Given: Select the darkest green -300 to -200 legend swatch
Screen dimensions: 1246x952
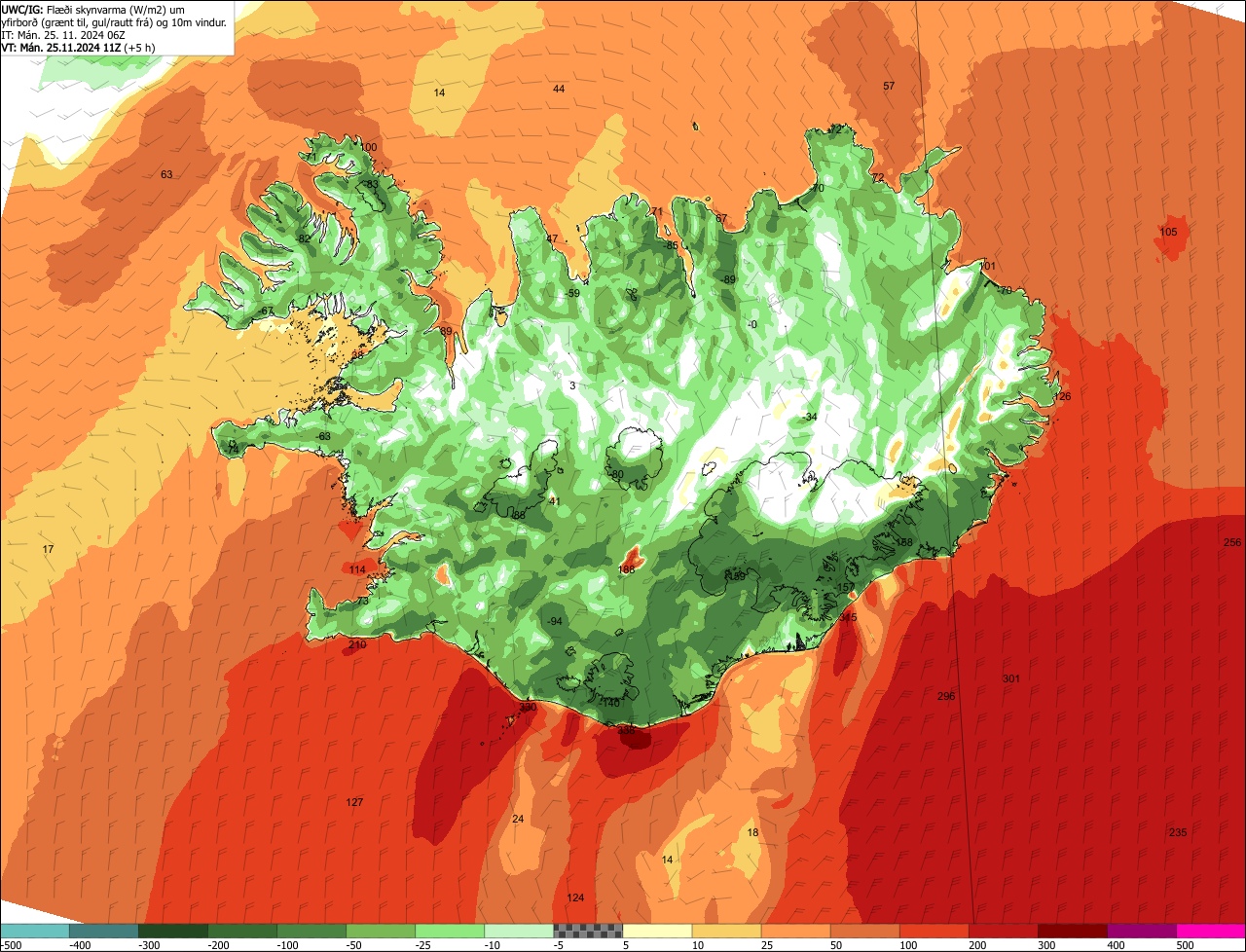Looking at the screenshot, I should click(172, 931).
